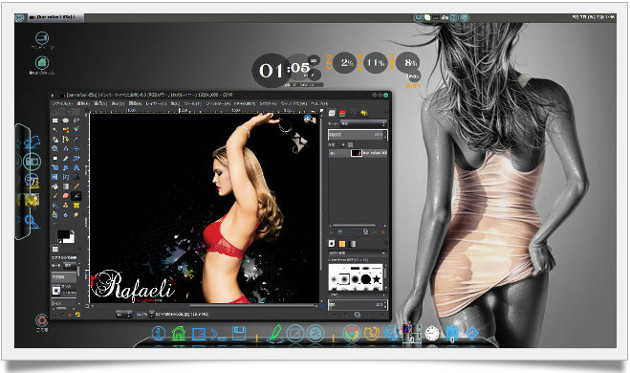The width and height of the screenshot is (630, 373).
Task: Select the Move tool
Action: [x=76, y=149]
